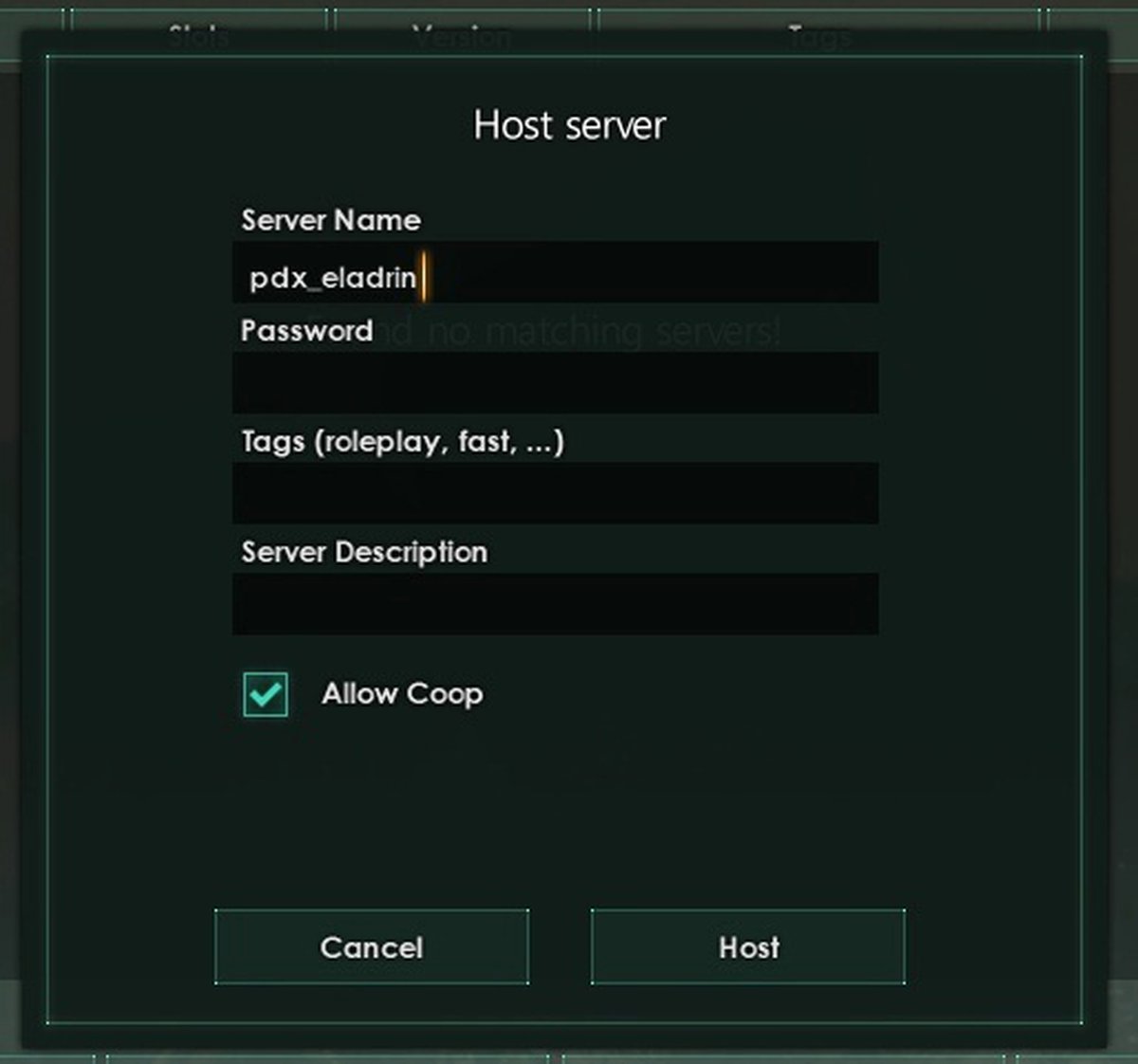1138x1064 pixels.
Task: Click the pdx_eladrin text in Server Name
Action: pos(333,278)
